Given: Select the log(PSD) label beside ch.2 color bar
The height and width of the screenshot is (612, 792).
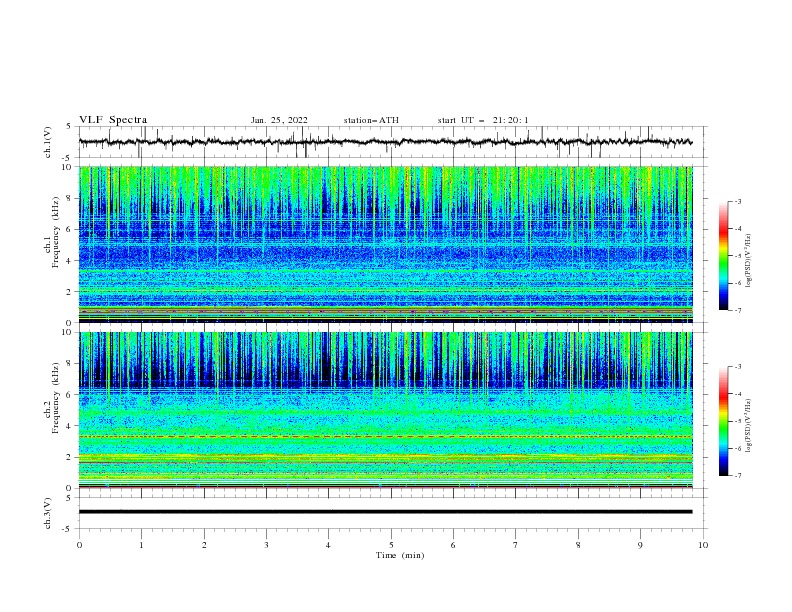Looking at the screenshot, I should click(x=748, y=425).
